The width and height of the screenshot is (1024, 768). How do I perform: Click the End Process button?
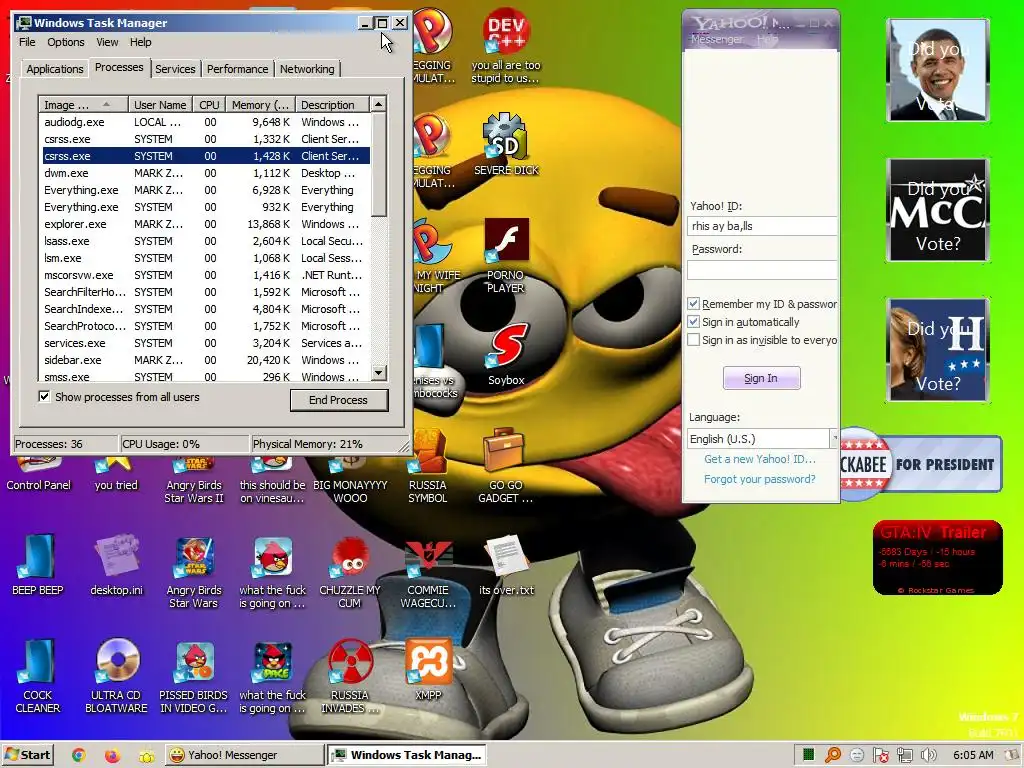pyautogui.click(x=338, y=400)
